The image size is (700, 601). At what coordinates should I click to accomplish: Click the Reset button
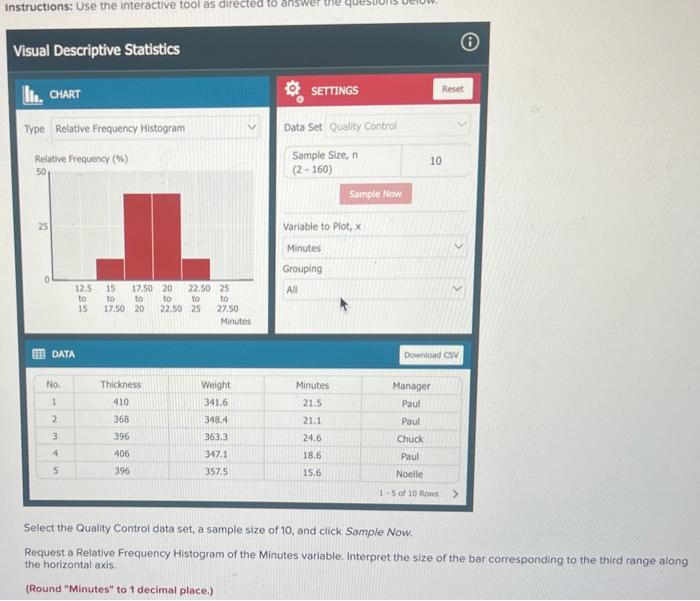click(453, 89)
